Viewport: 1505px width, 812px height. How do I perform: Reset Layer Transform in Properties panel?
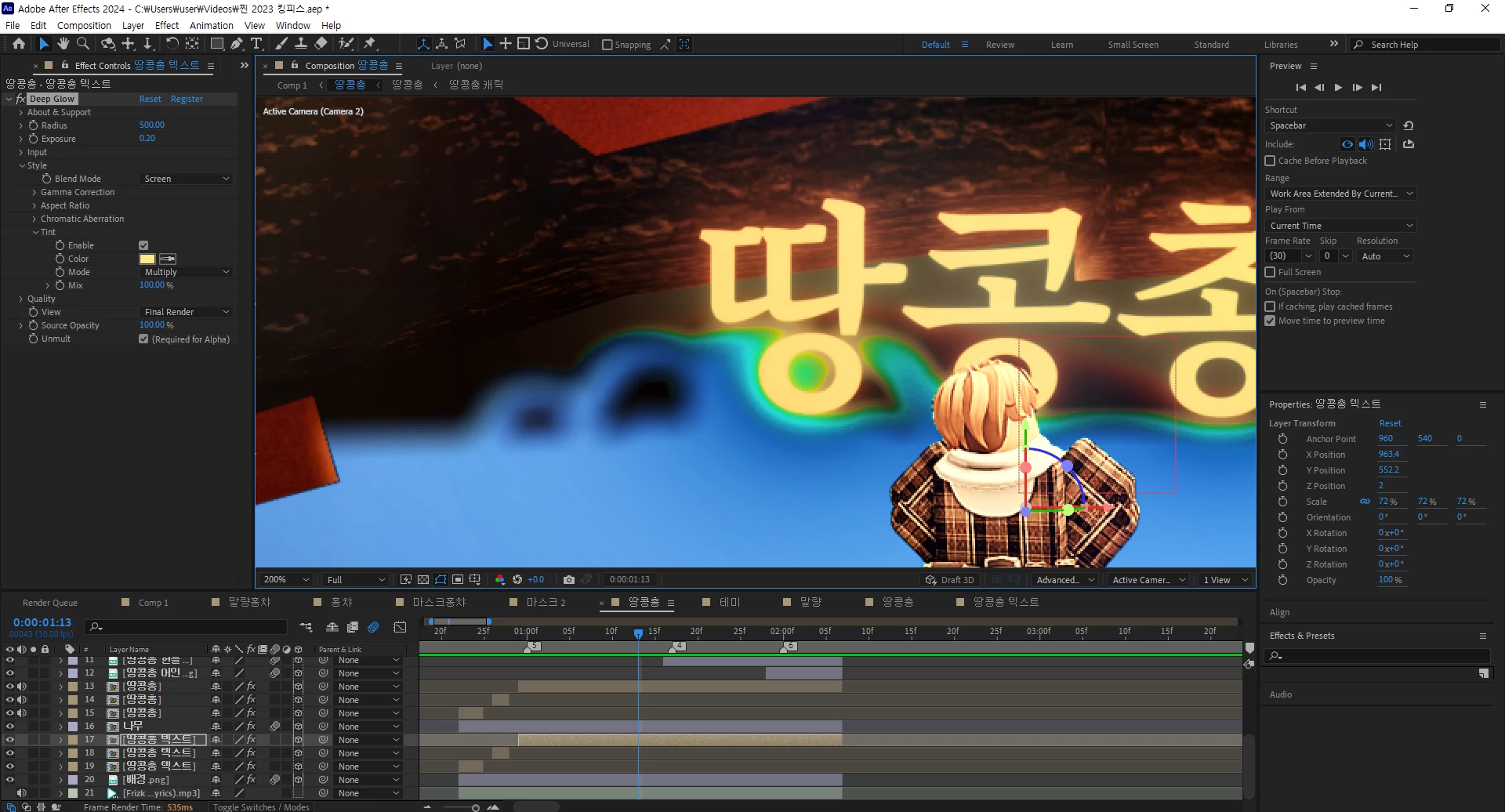tap(1390, 423)
